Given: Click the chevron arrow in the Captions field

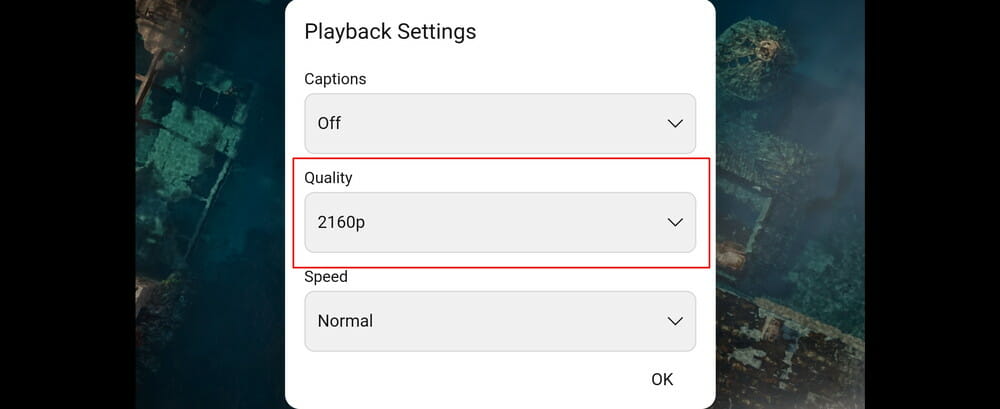Looking at the screenshot, I should tap(675, 124).
